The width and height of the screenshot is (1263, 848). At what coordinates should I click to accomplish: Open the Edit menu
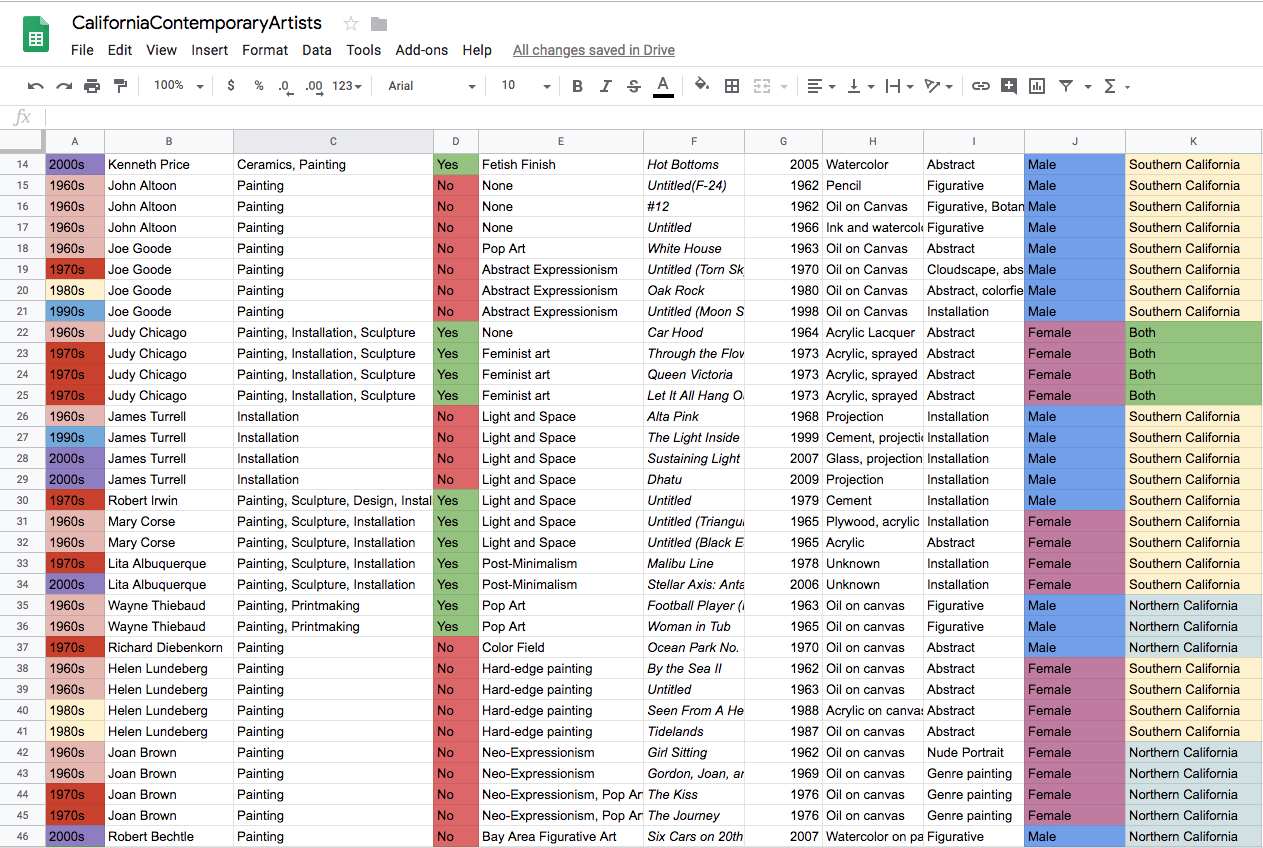[x=120, y=50]
